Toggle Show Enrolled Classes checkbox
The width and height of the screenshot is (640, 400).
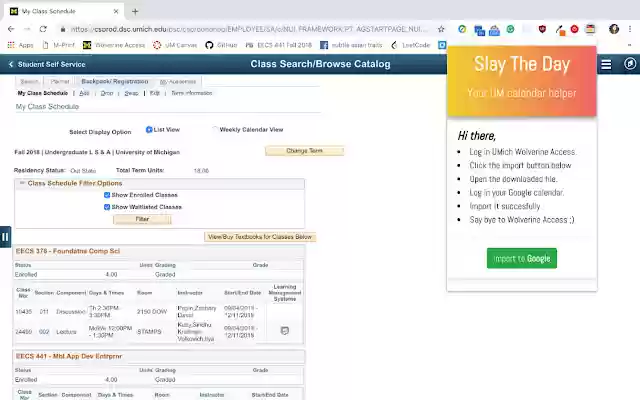pyautogui.click(x=107, y=195)
